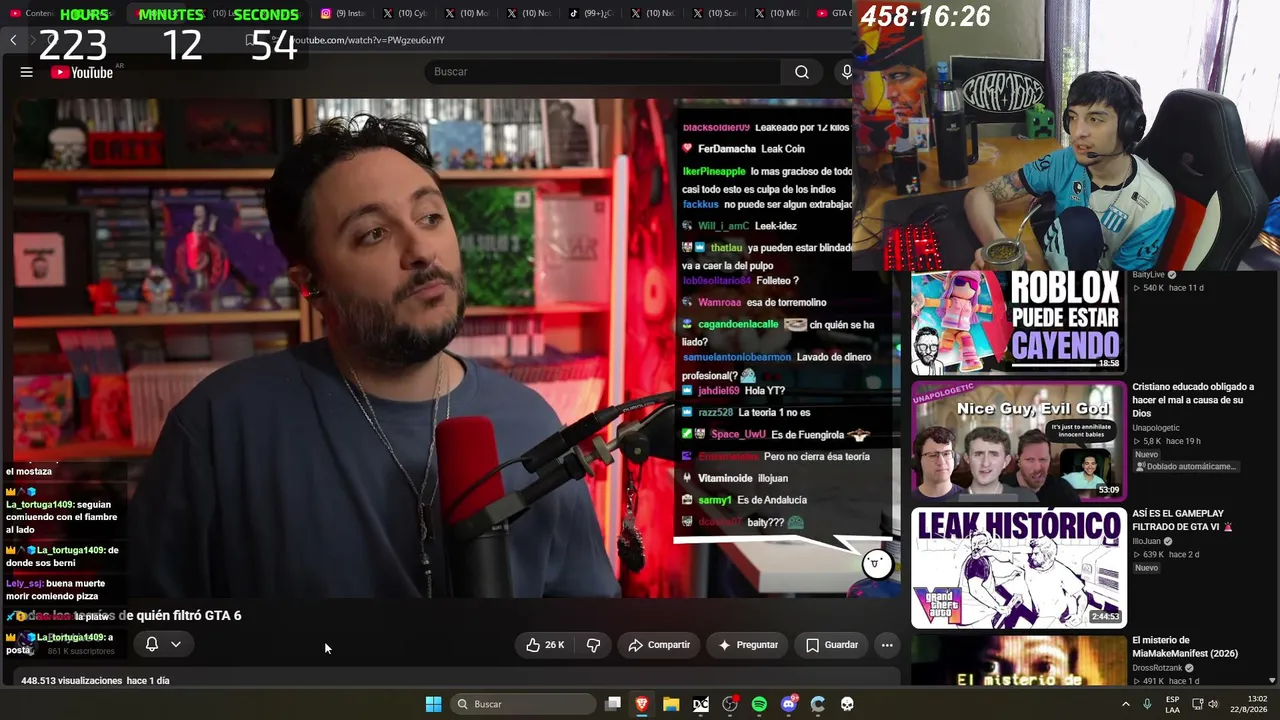Open the blue C-shaped app in taskbar

coord(818,704)
